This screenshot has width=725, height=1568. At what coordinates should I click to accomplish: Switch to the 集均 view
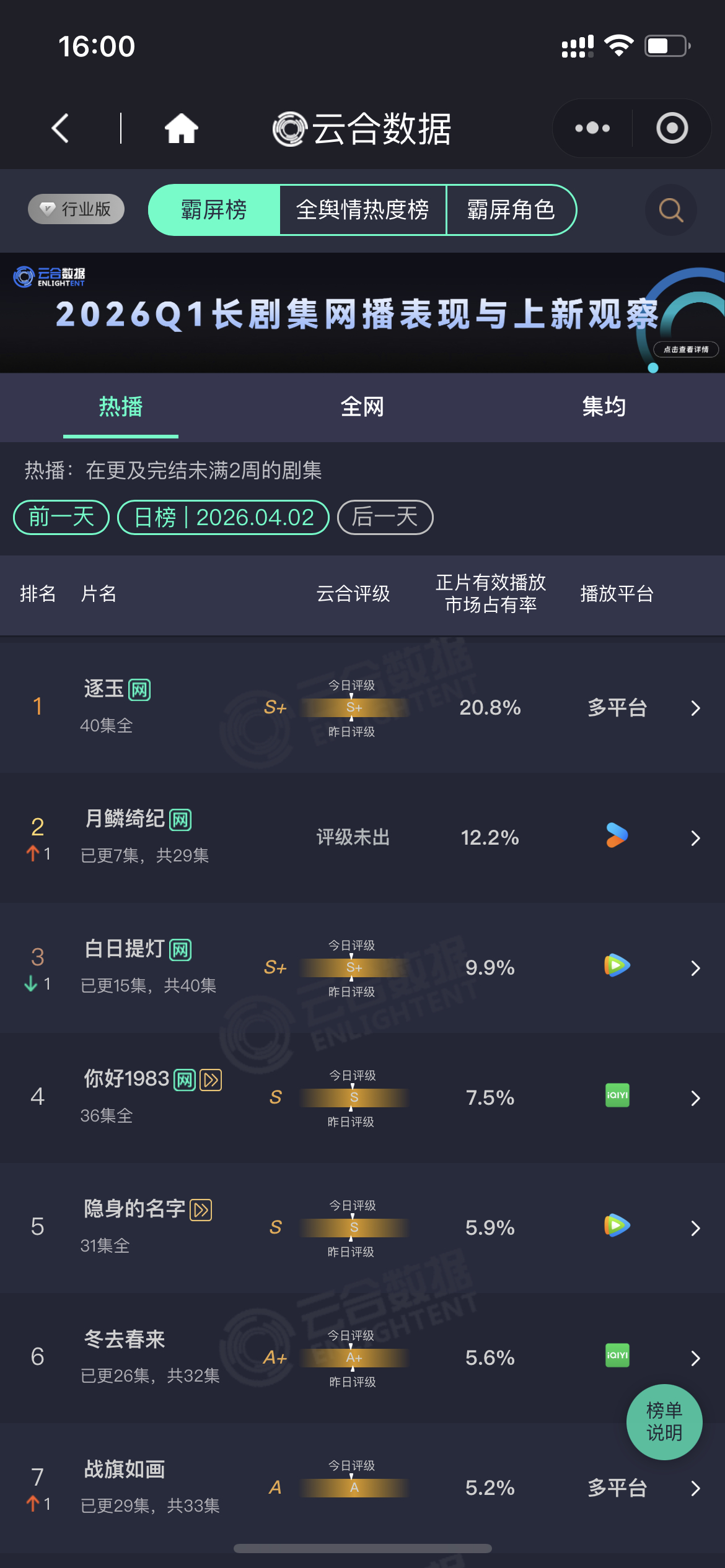pos(605,407)
